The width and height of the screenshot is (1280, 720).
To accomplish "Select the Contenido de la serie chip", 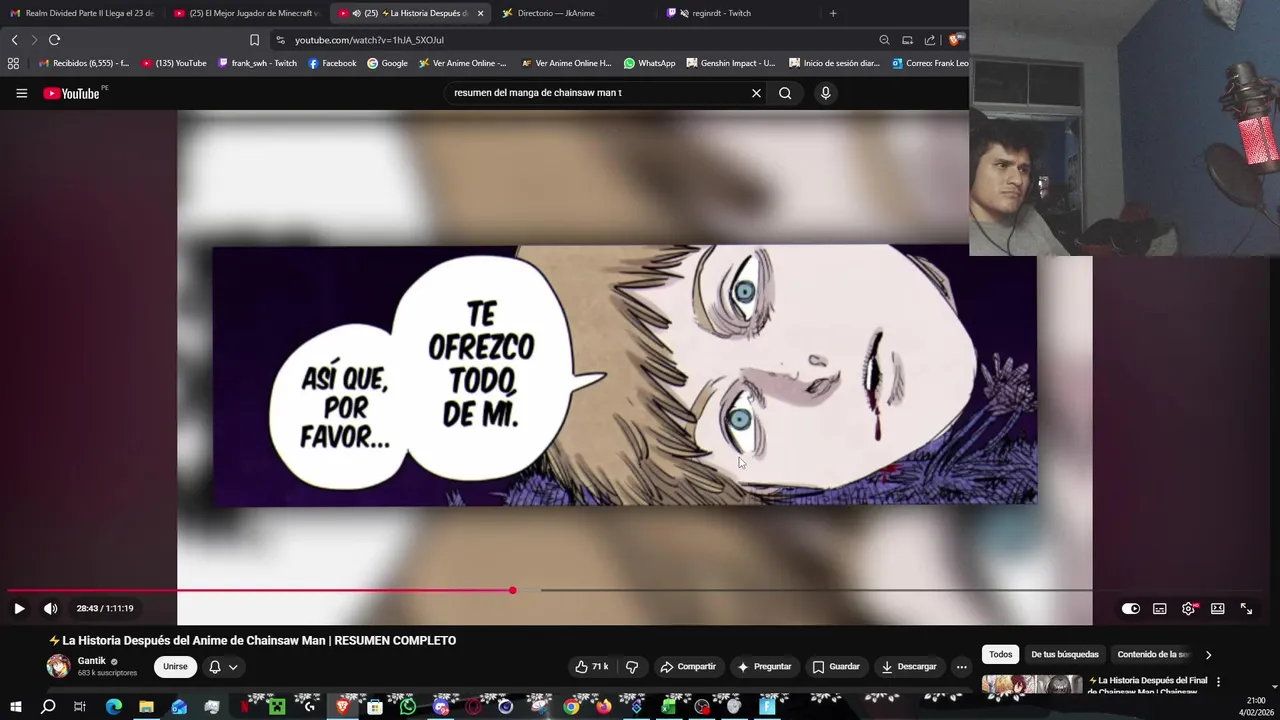I will coord(1153,655).
